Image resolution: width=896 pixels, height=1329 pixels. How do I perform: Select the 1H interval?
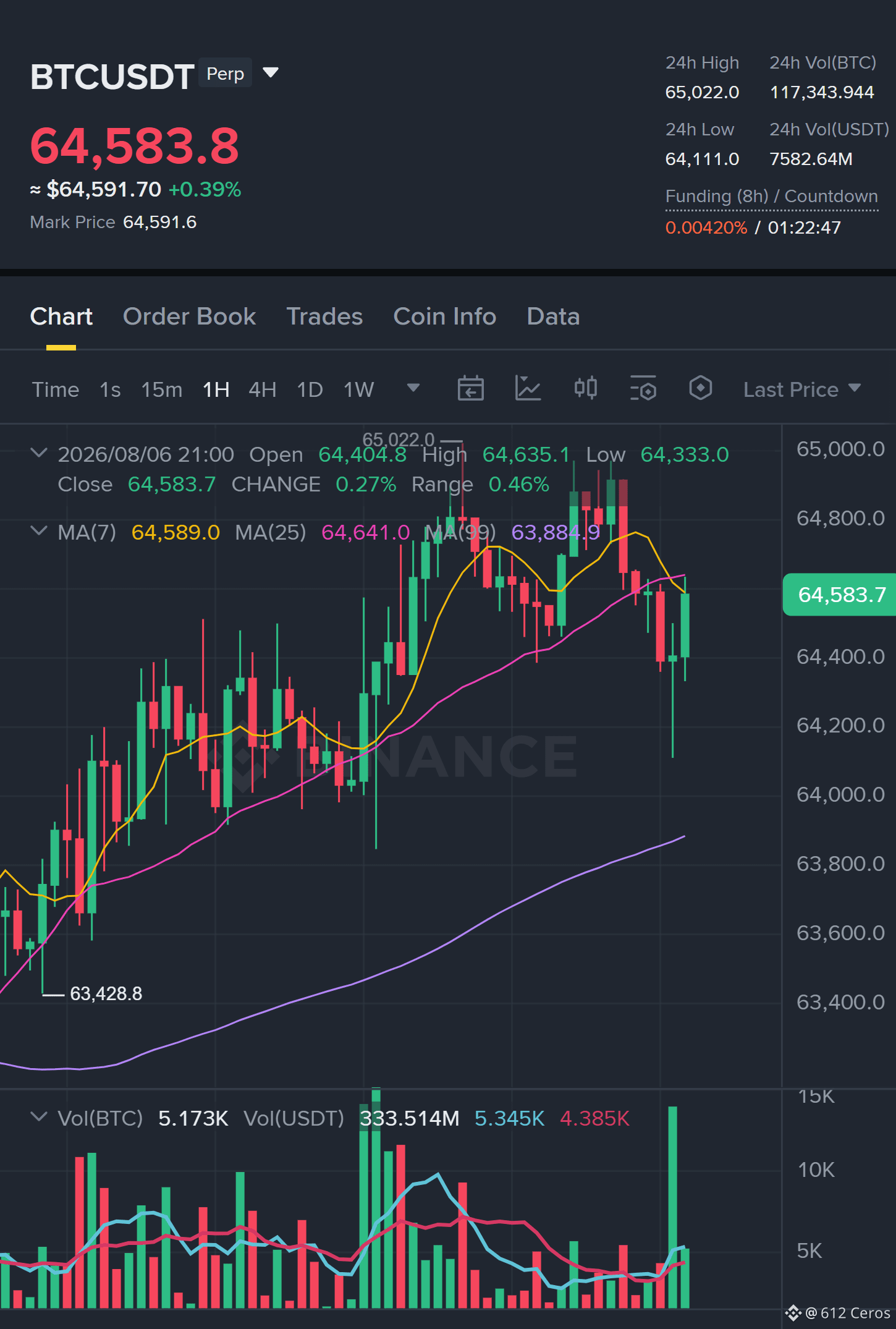tap(216, 389)
